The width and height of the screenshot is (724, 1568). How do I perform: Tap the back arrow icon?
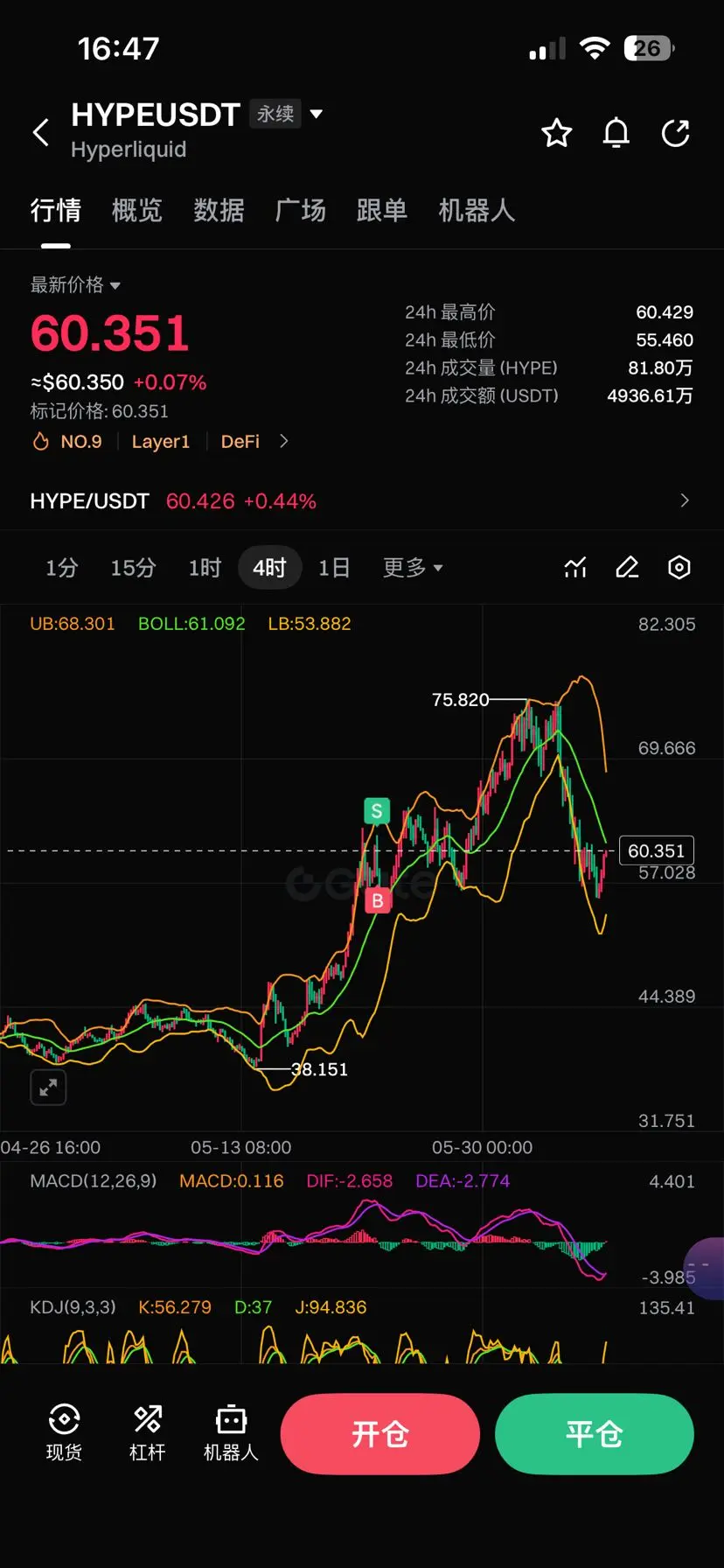coord(40,133)
